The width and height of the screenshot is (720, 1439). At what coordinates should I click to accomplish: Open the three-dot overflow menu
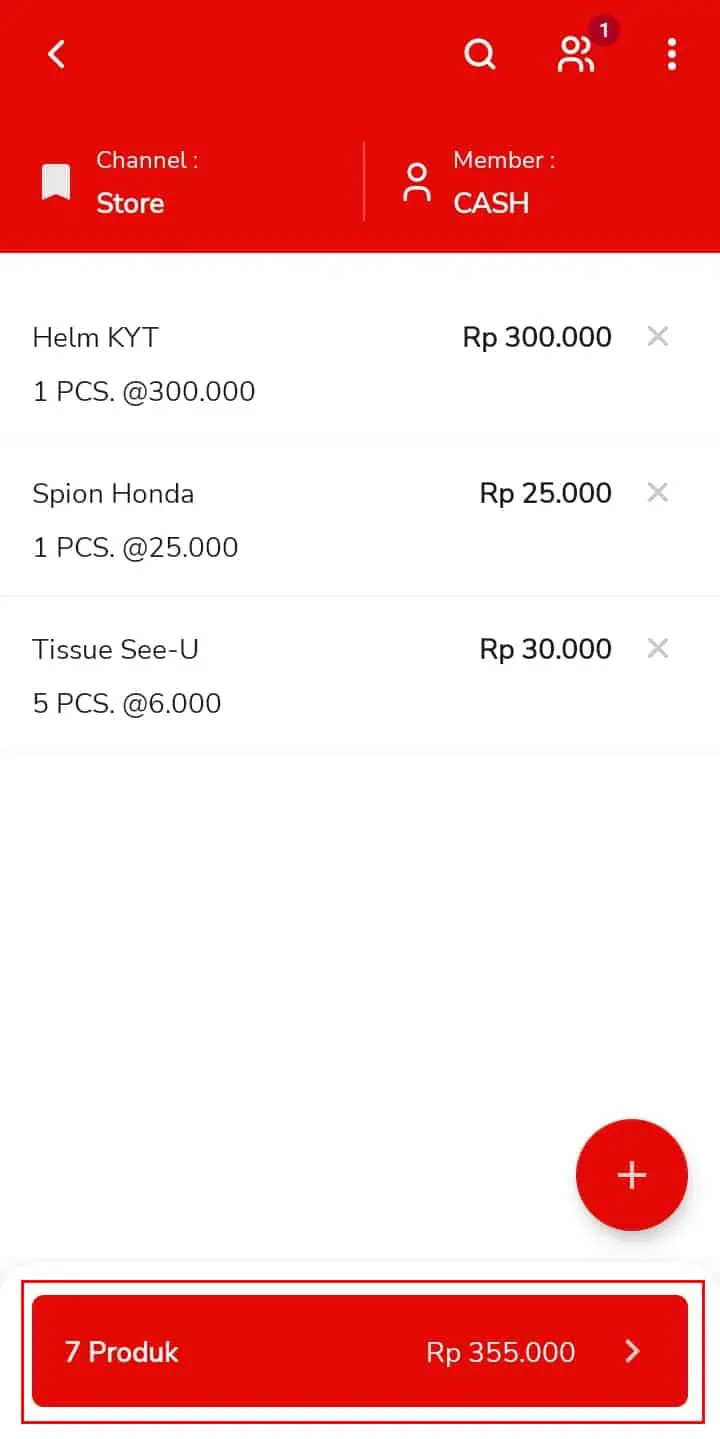click(672, 54)
